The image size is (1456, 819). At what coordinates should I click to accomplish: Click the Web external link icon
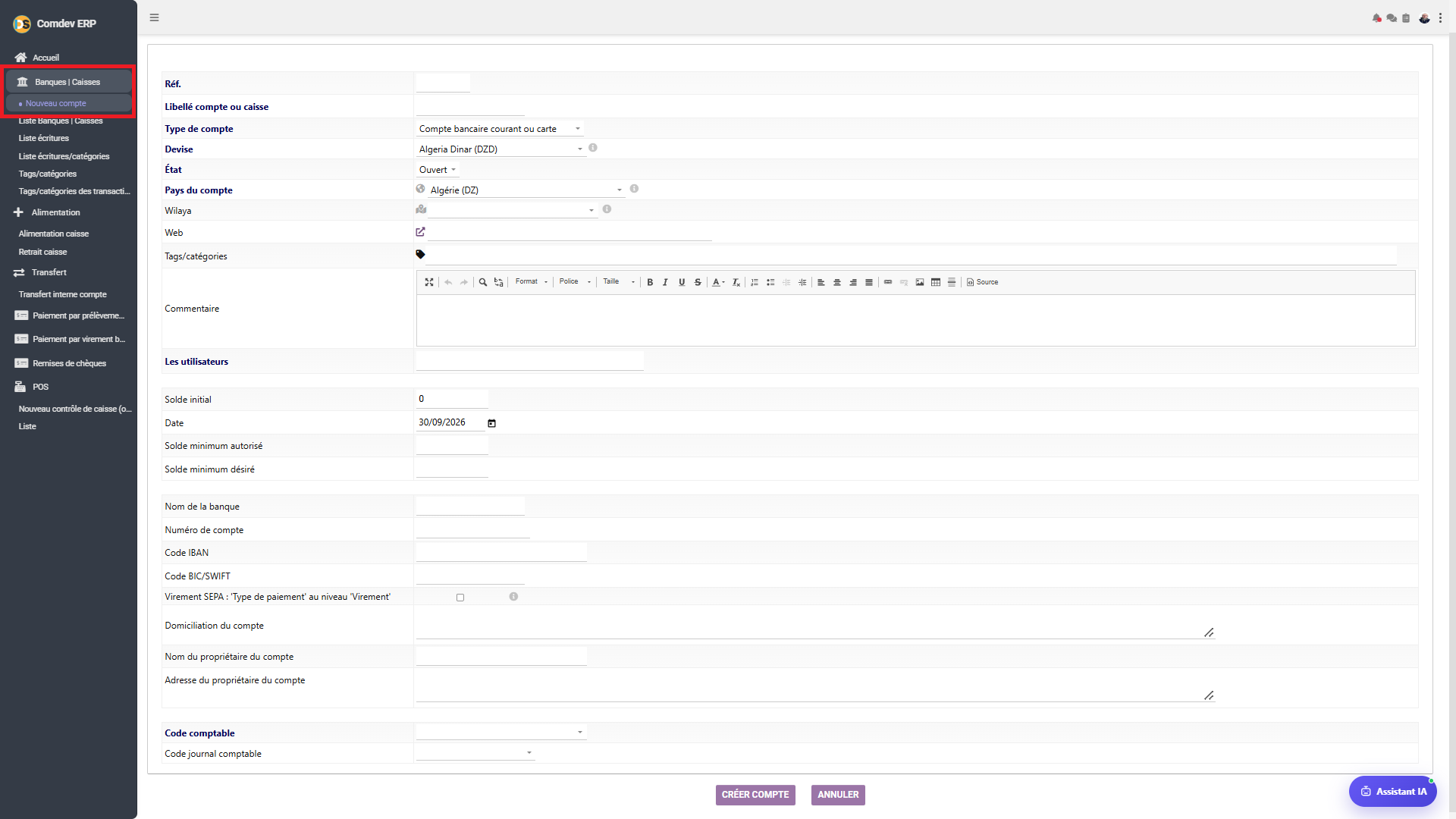[420, 232]
